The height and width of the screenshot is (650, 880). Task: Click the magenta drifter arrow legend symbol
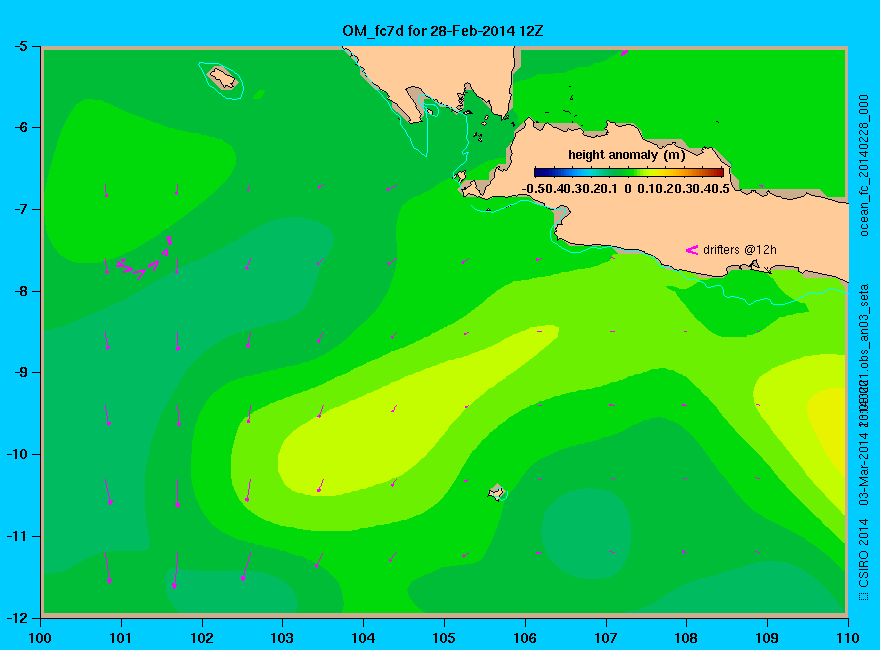click(692, 250)
